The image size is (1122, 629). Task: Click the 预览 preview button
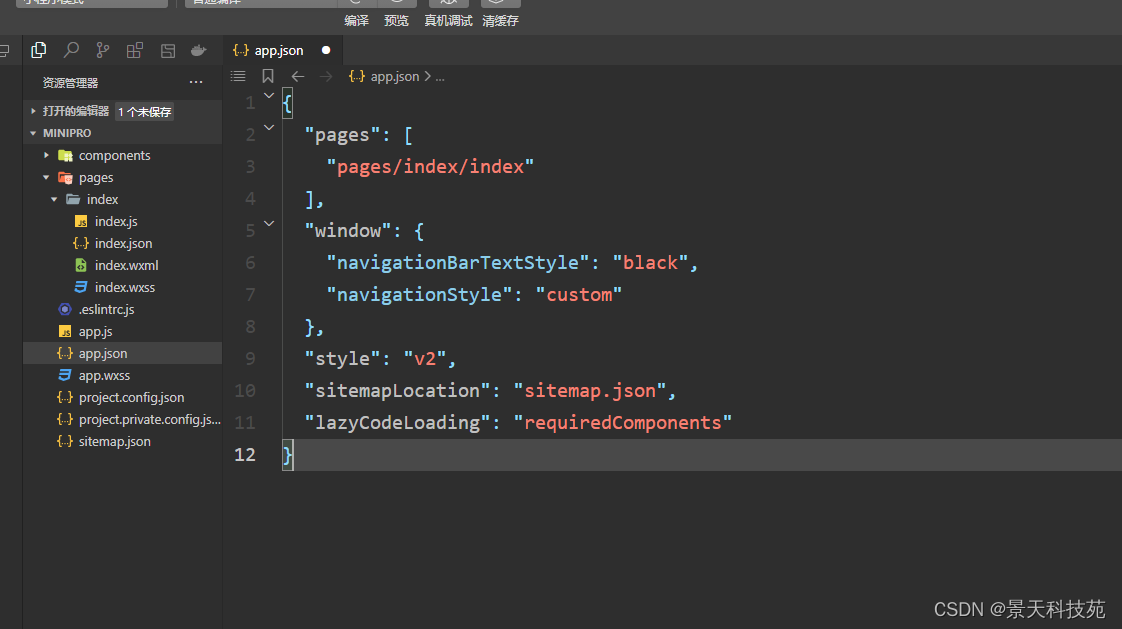click(x=396, y=21)
